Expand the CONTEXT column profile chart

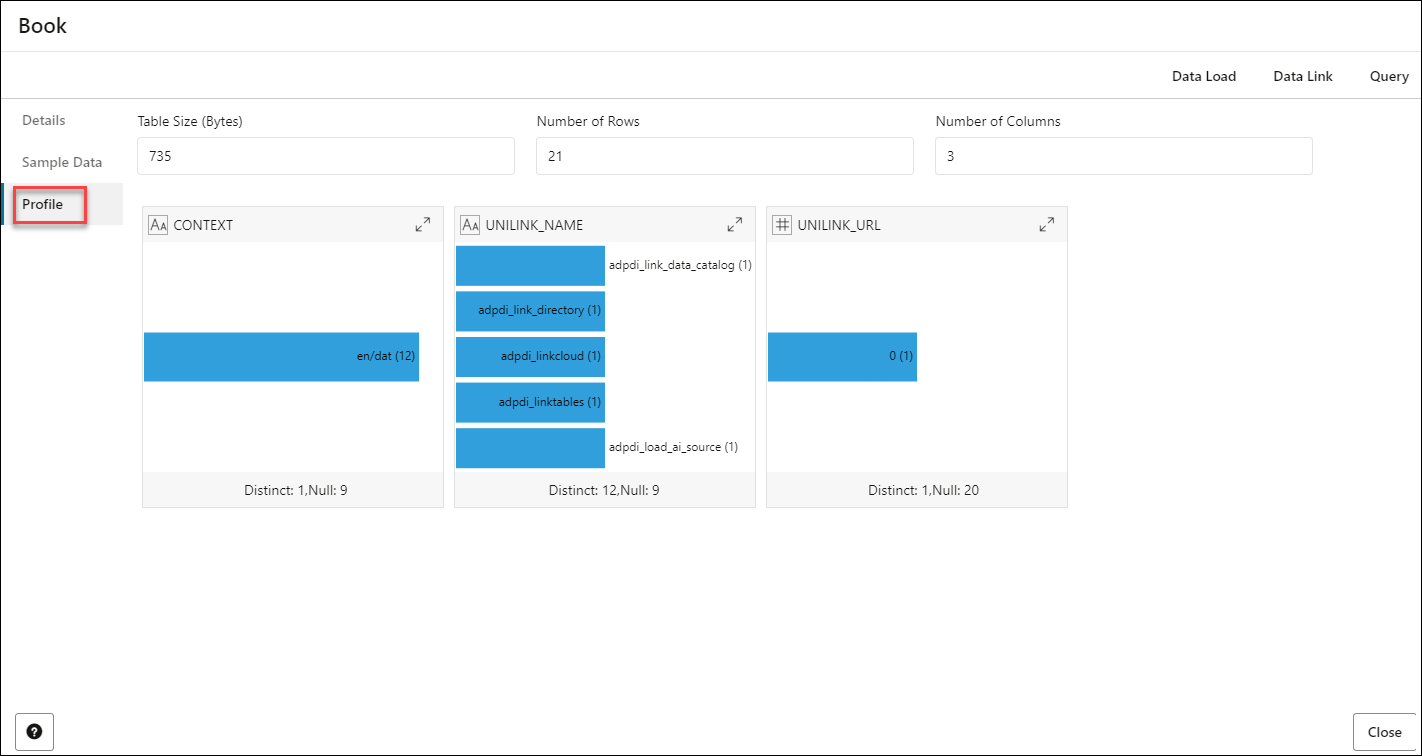pyautogui.click(x=423, y=225)
